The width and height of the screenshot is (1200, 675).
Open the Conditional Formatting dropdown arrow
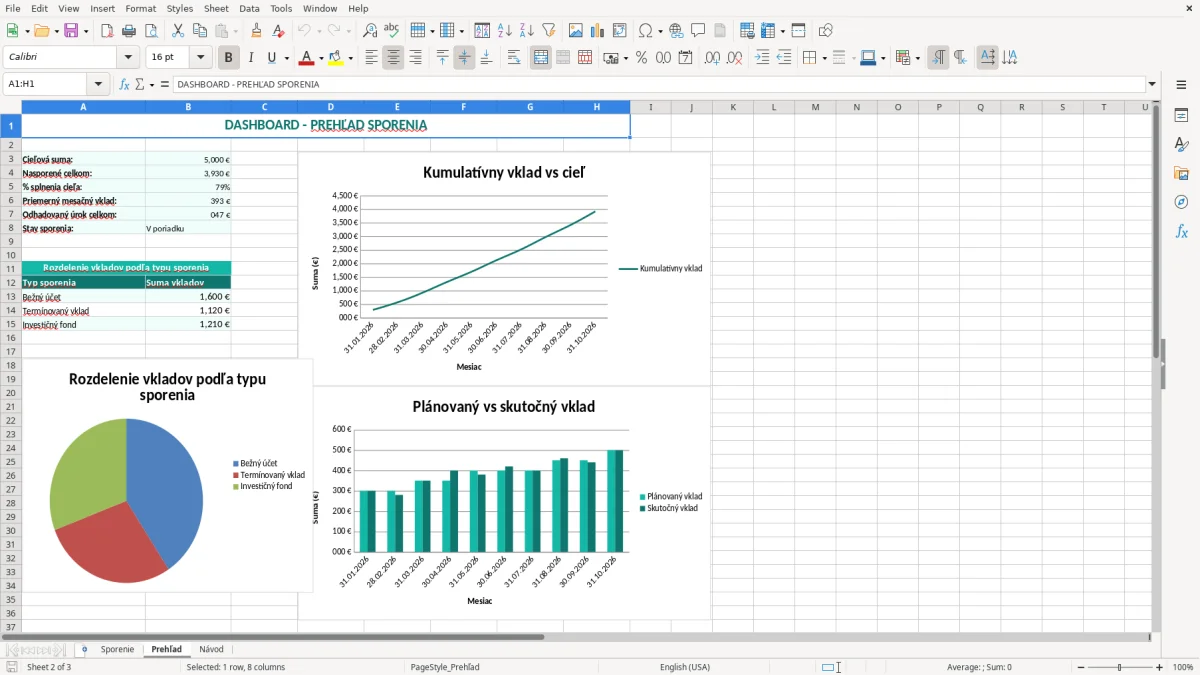pos(917,58)
